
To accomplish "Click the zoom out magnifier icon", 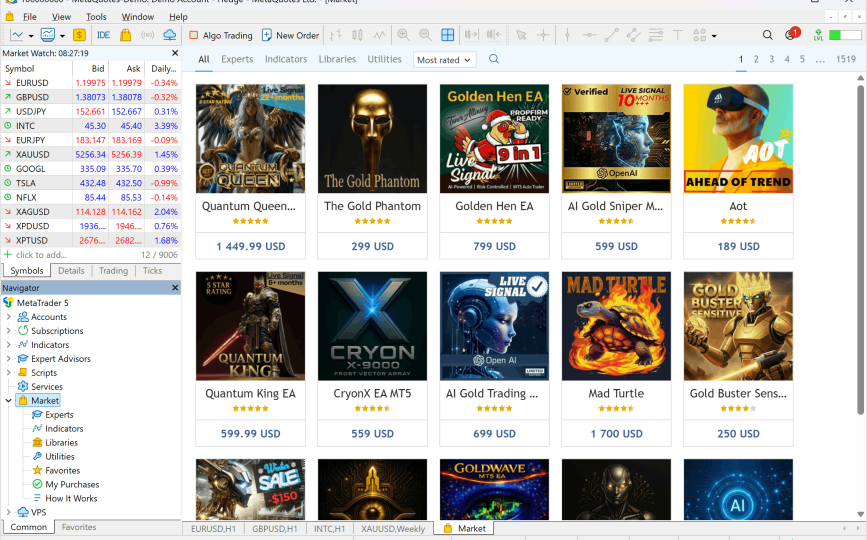I will [x=425, y=35].
